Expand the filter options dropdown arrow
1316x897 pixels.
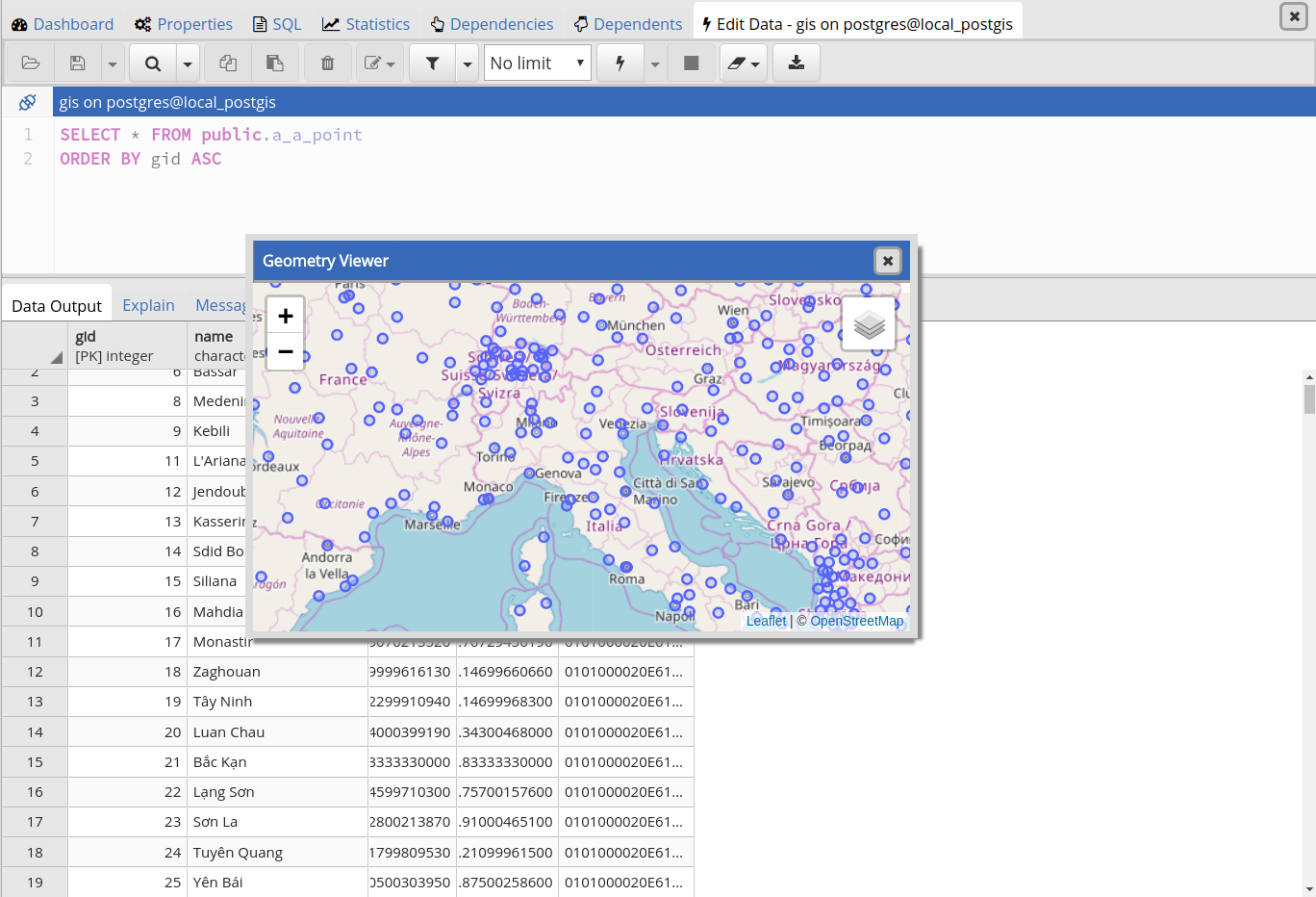(x=468, y=64)
